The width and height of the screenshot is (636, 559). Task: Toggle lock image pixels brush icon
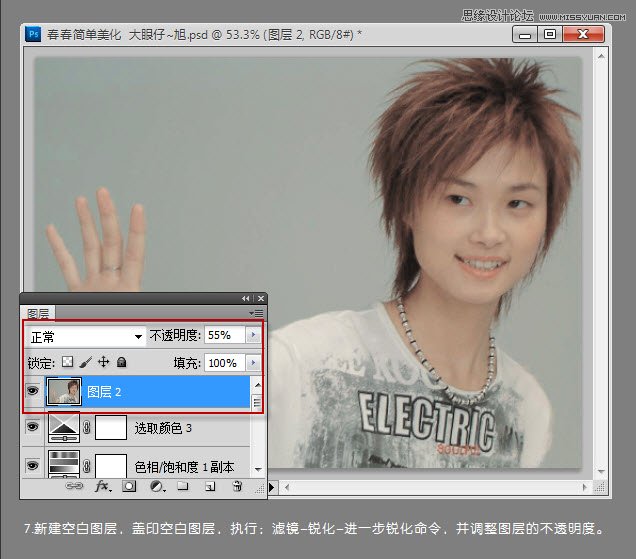point(86,361)
